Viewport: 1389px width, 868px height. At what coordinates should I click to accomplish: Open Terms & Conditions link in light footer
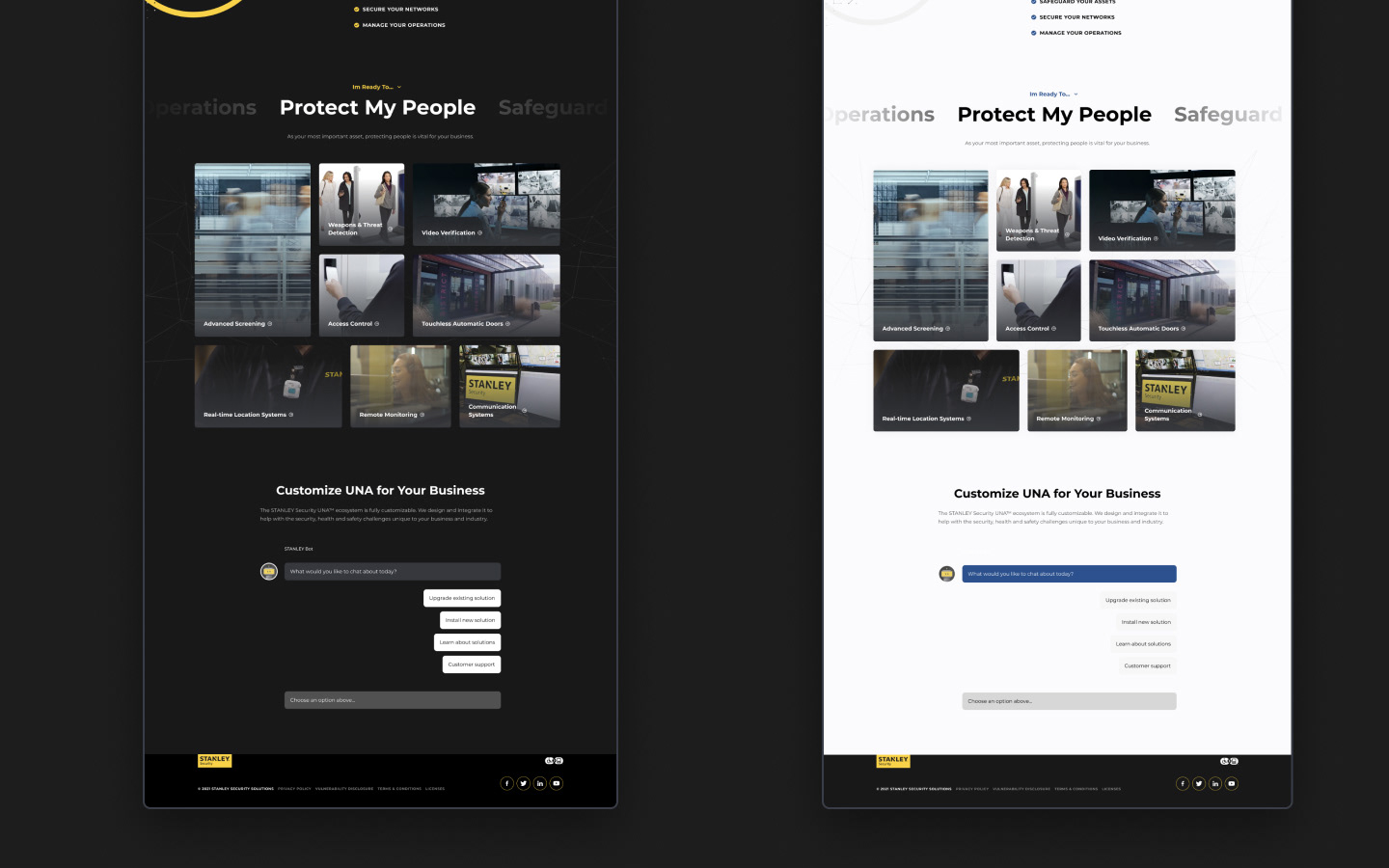tap(1076, 789)
